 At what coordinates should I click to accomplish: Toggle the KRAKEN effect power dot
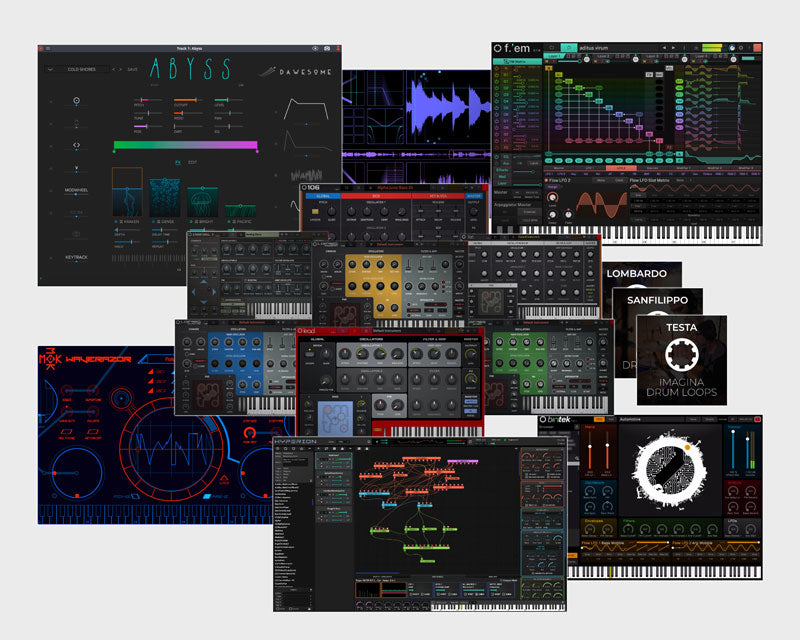pos(116,222)
